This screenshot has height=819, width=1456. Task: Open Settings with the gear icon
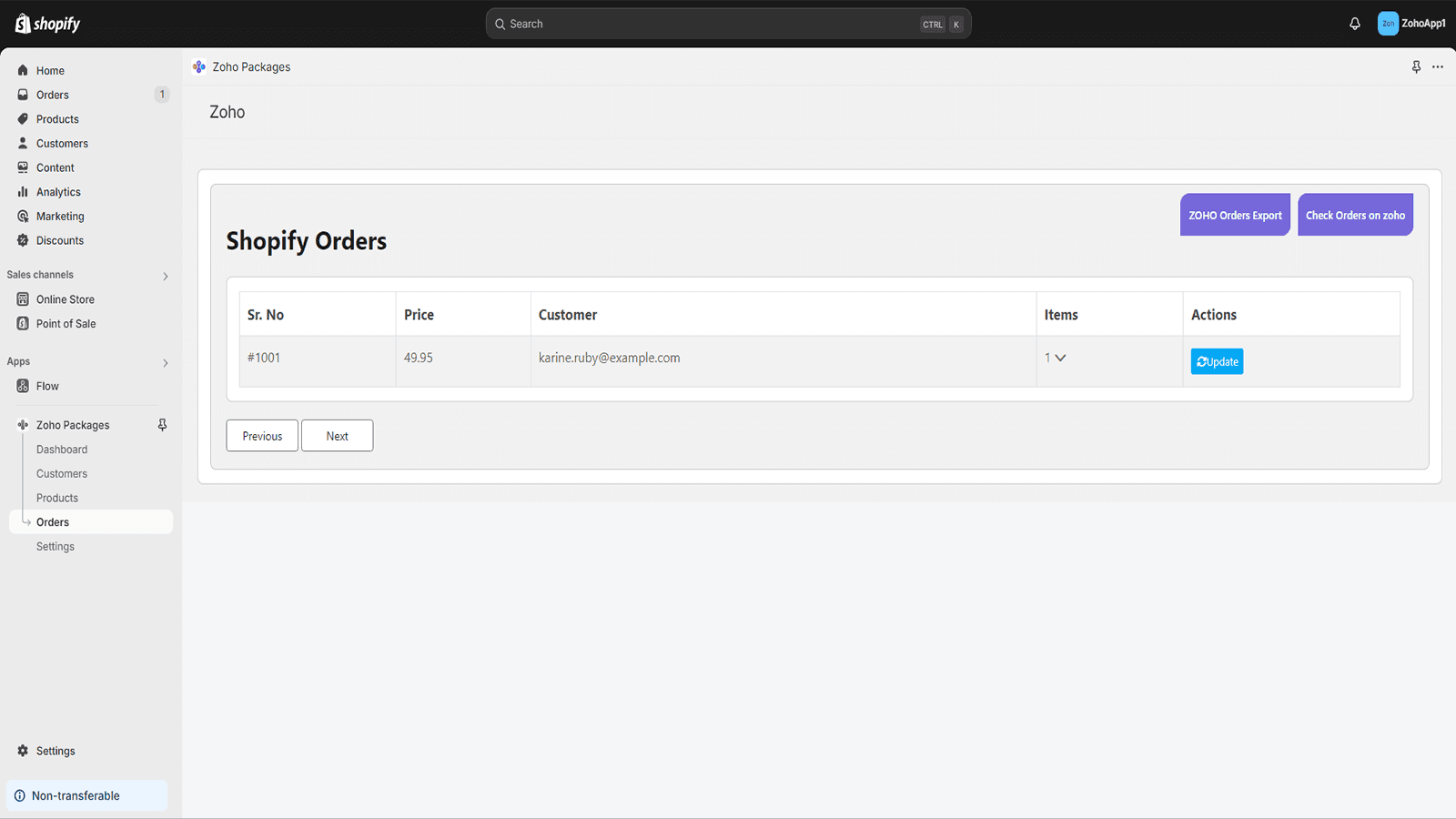(x=24, y=751)
